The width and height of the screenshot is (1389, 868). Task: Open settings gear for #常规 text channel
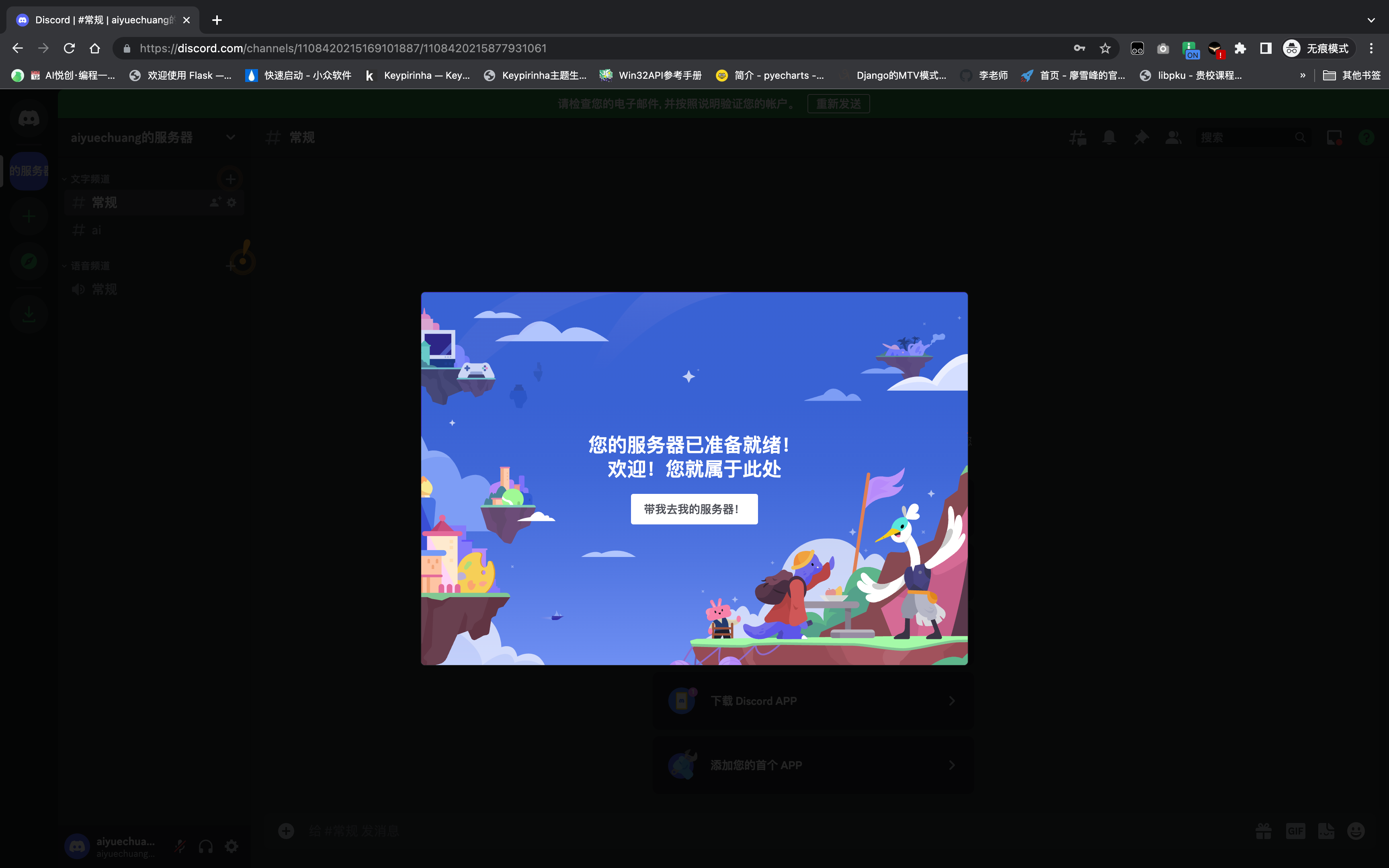[231, 202]
